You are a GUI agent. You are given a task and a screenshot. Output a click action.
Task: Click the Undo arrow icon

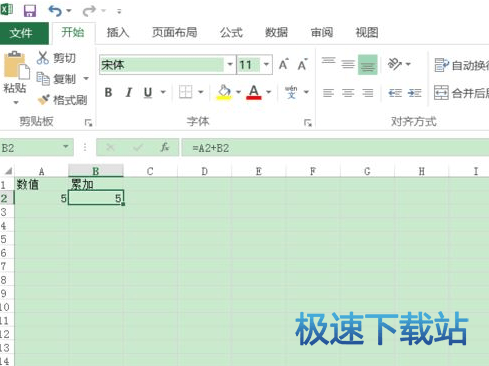[x=55, y=11]
